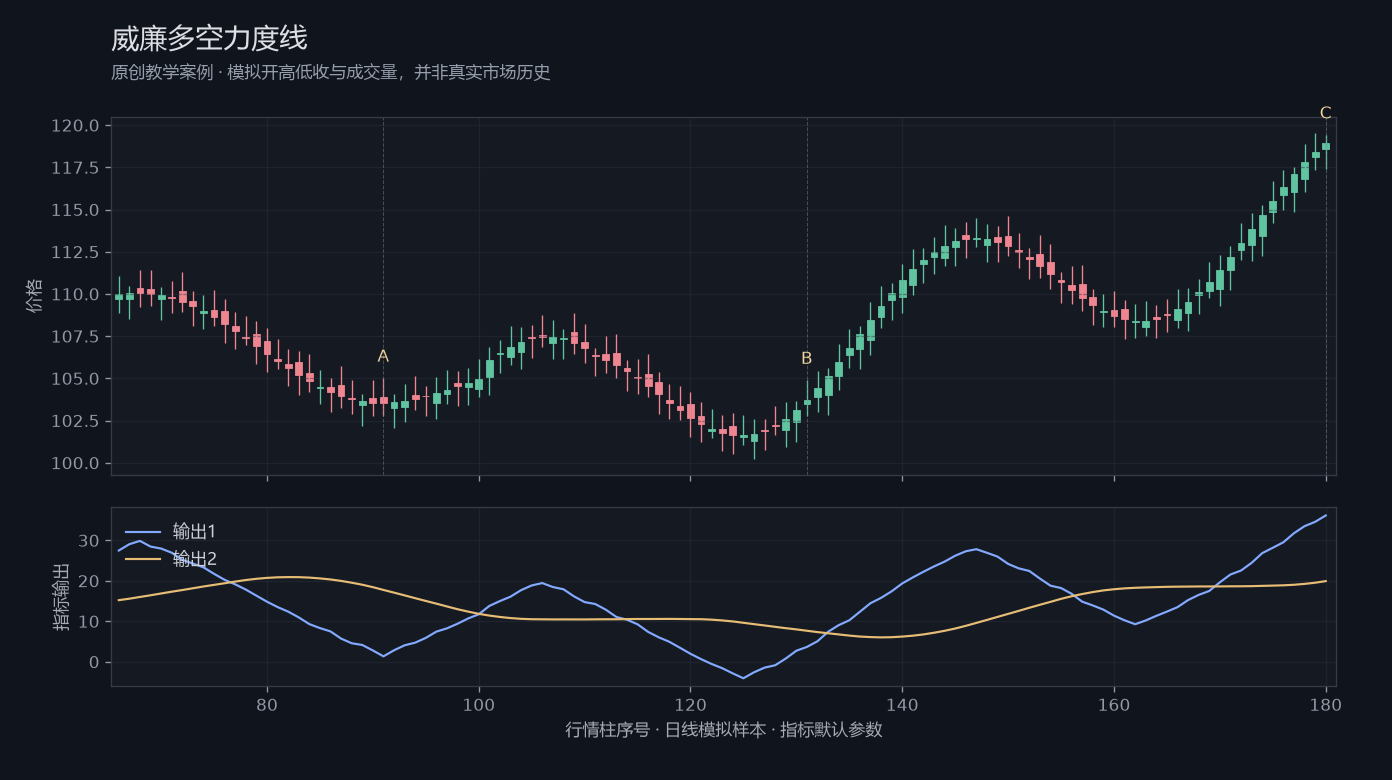Click the 115.0 price axis tick
The image size is (1392, 780).
coord(75,211)
